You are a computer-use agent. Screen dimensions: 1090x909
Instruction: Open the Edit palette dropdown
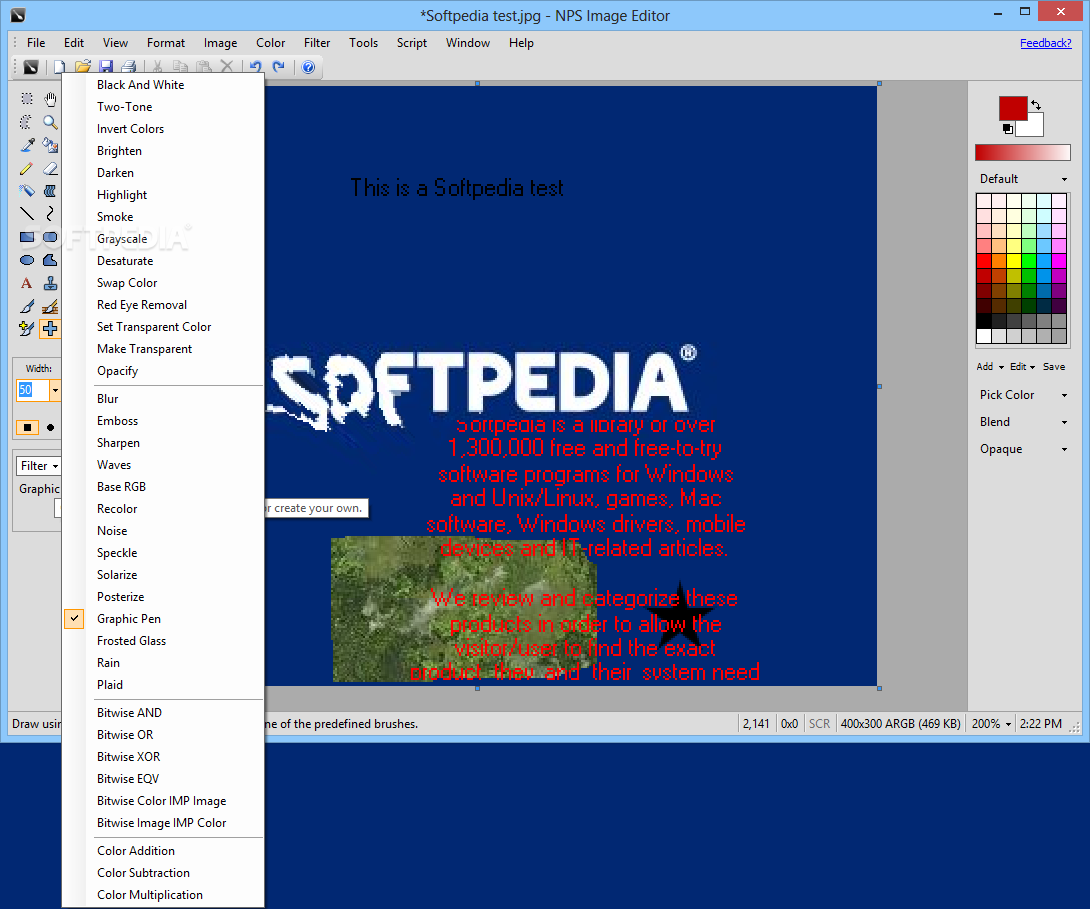[x=1023, y=366]
